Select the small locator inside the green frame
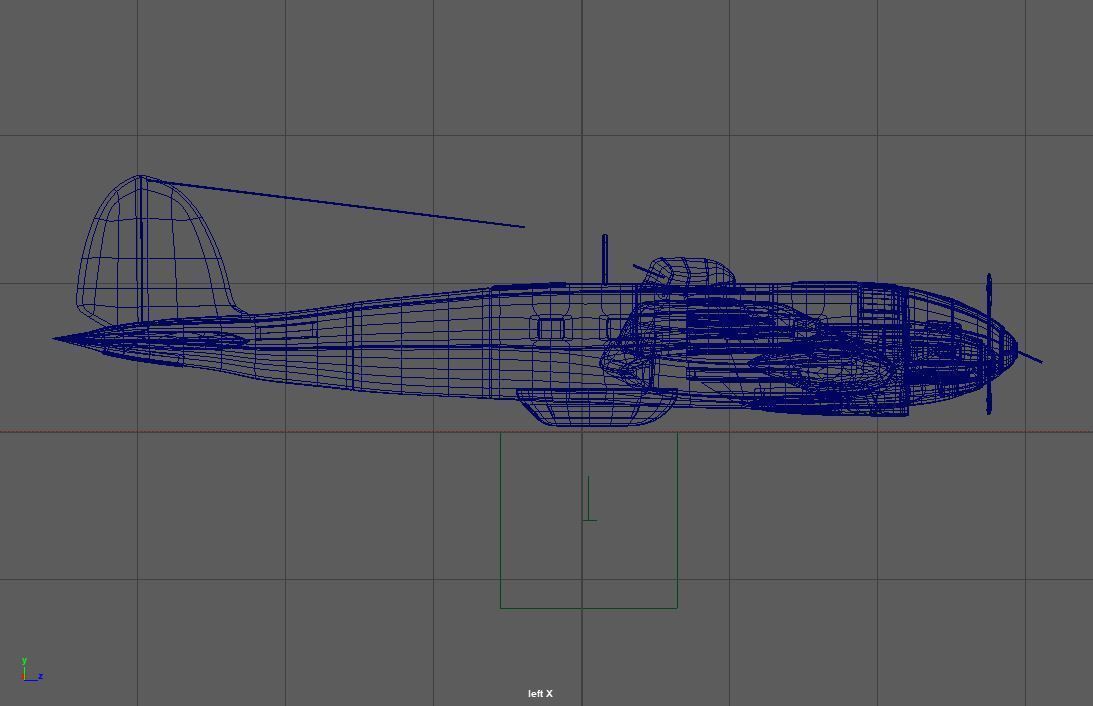1093x706 pixels. pos(590,498)
